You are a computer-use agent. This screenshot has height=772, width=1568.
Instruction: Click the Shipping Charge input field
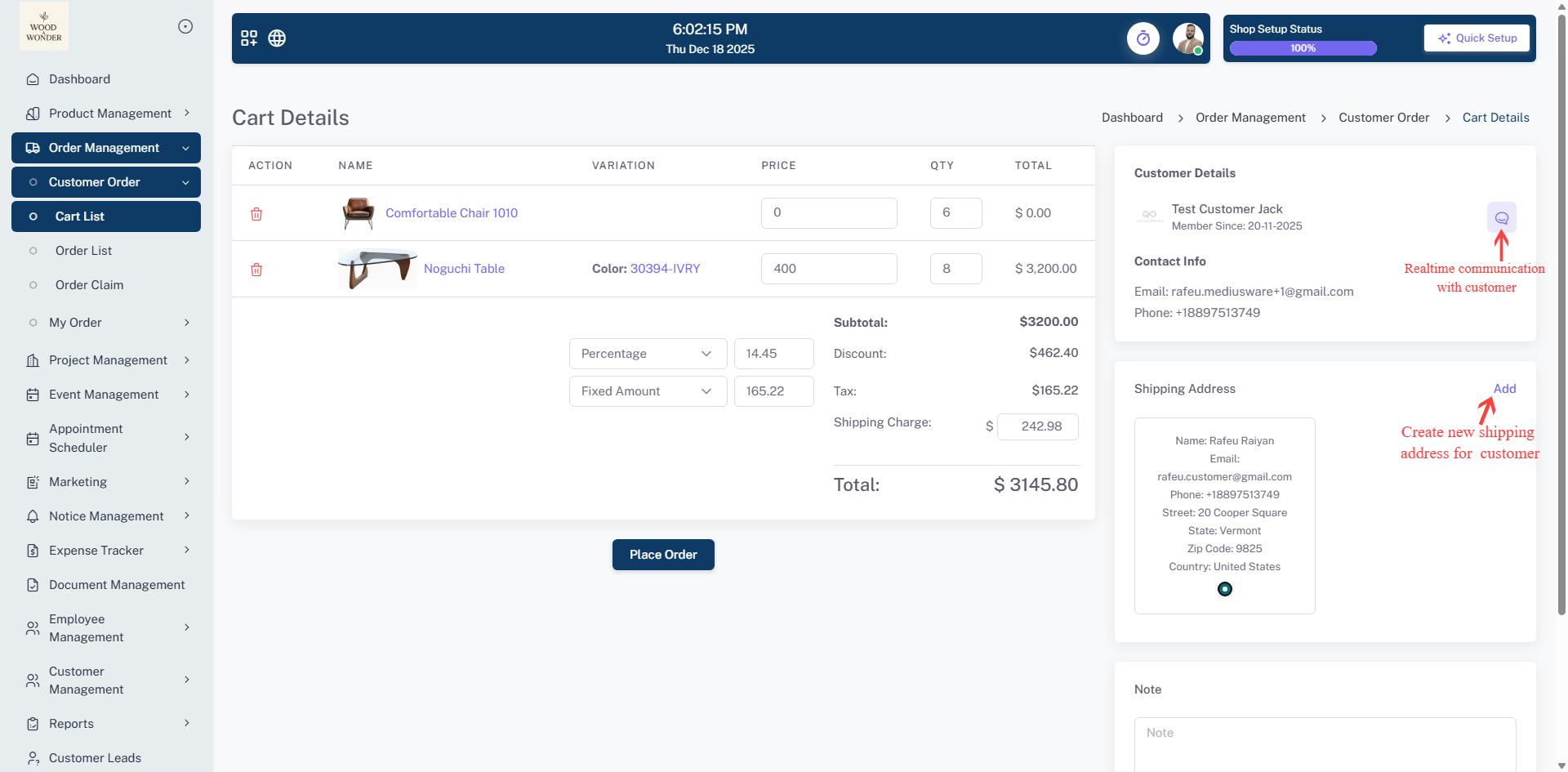pyautogui.click(x=1037, y=426)
